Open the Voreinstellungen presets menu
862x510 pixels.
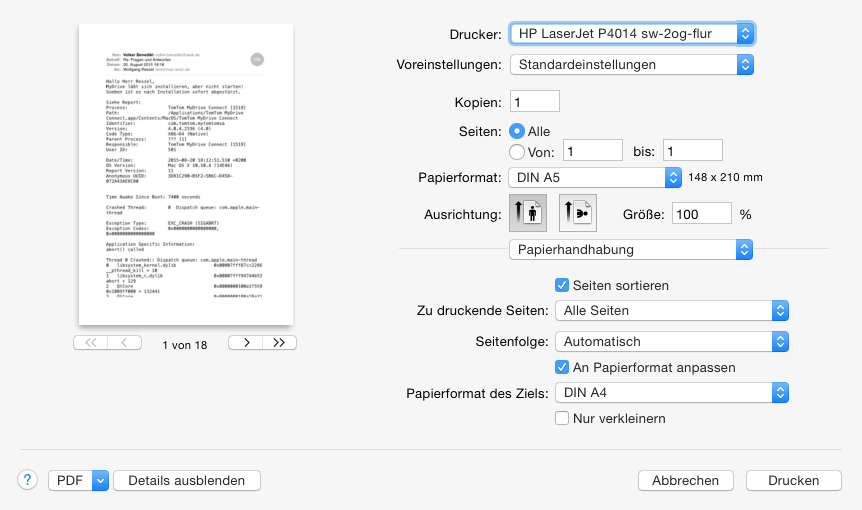point(631,64)
